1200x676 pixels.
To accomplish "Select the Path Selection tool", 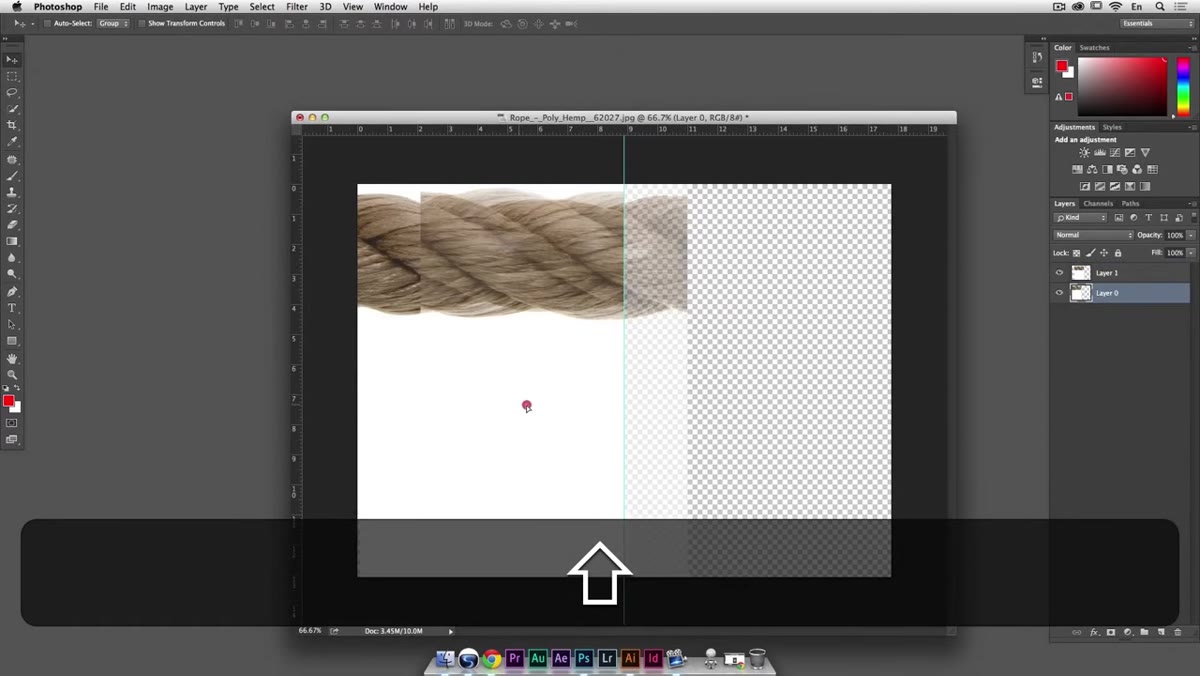I will pos(12,325).
